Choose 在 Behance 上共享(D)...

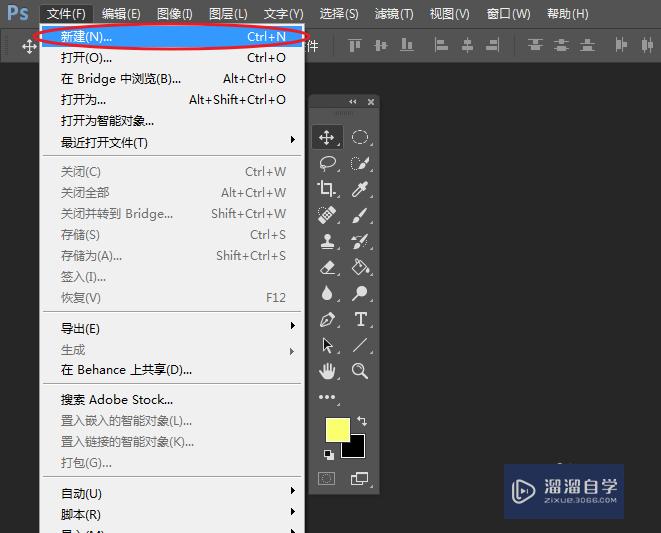pyautogui.click(x=172, y=370)
